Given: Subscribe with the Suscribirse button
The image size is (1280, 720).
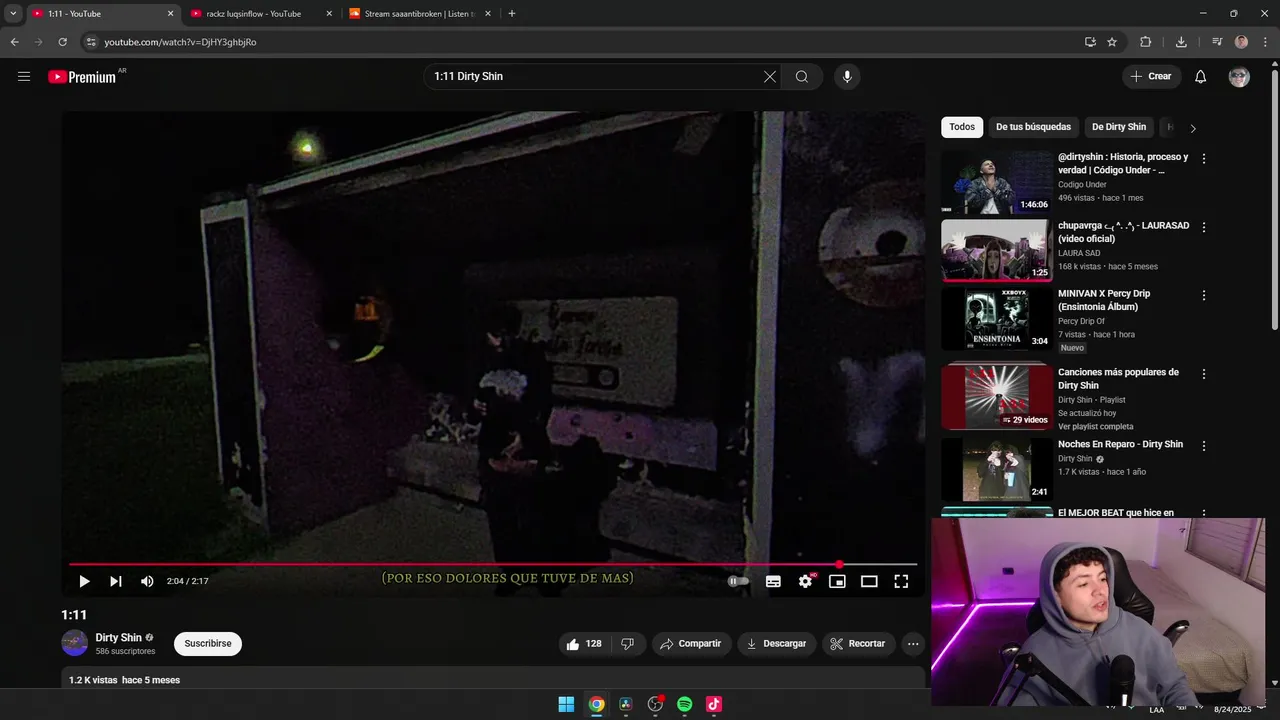Looking at the screenshot, I should (208, 644).
